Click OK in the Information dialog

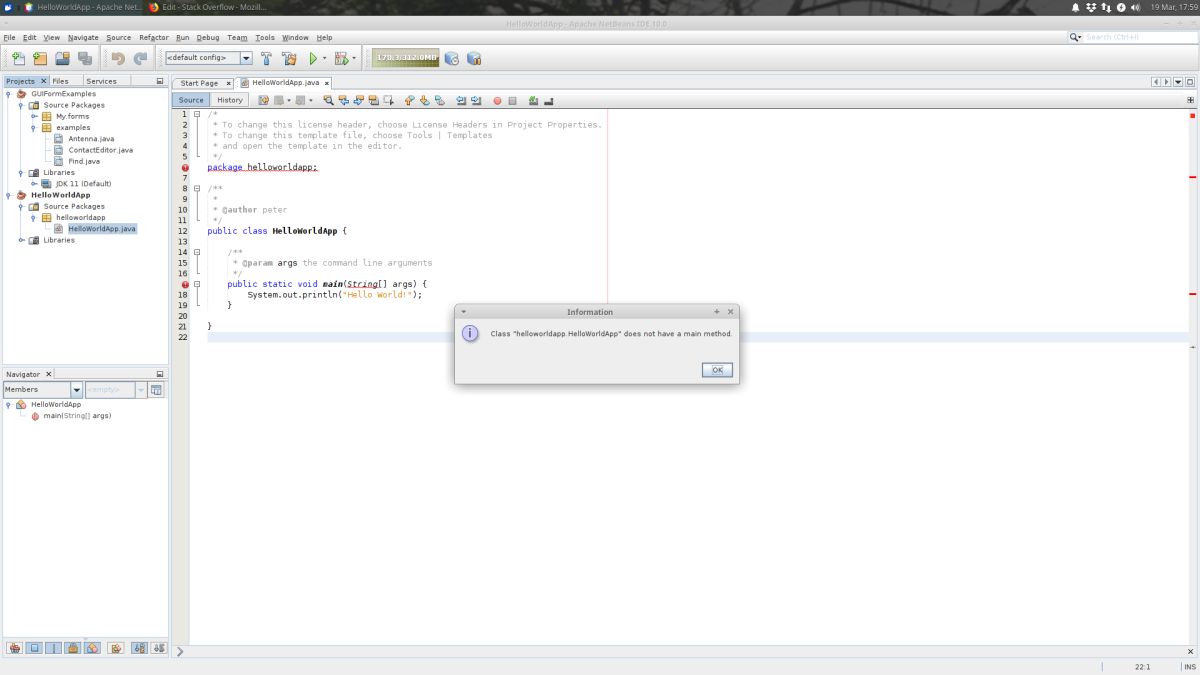[x=717, y=370]
